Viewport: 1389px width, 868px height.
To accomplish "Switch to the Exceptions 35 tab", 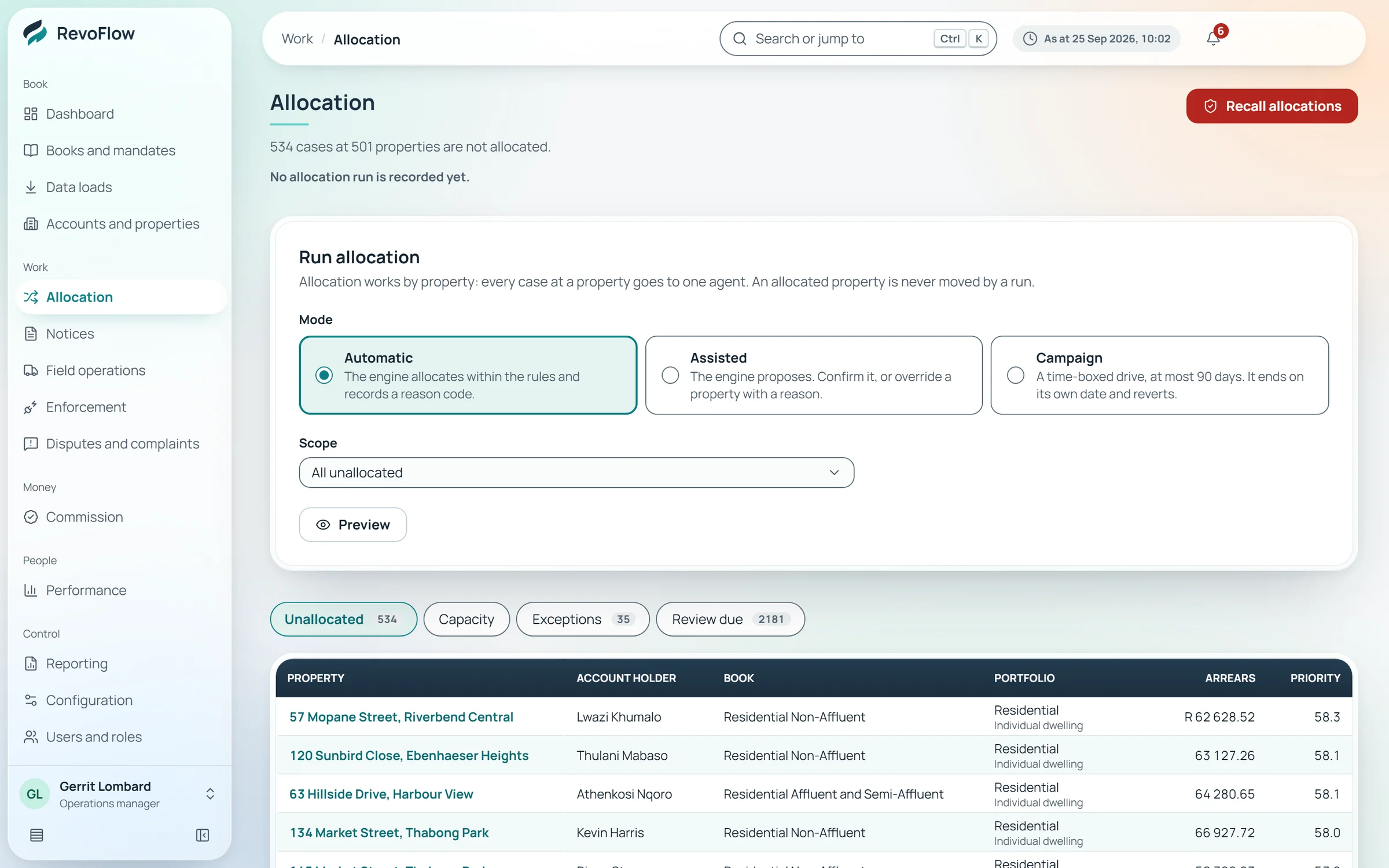I will pos(583,619).
